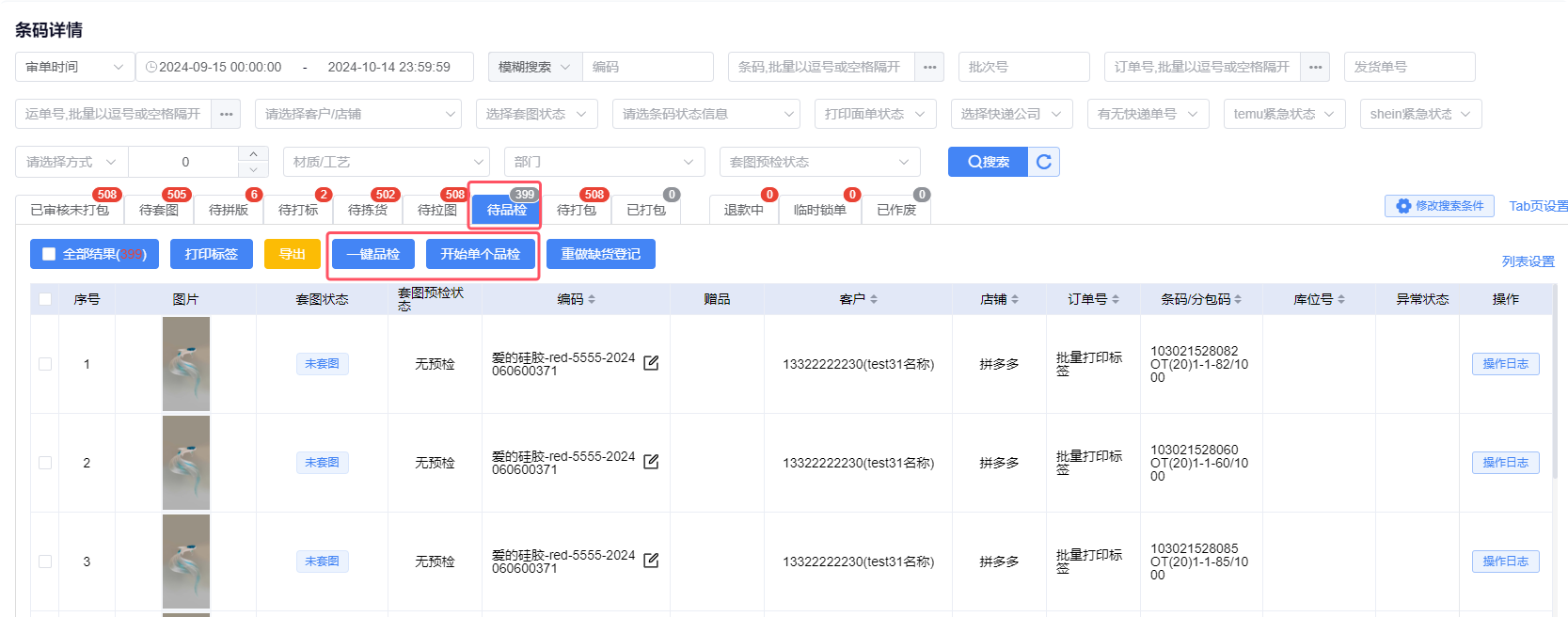The height and width of the screenshot is (617, 1568).
Task: Switch to the 待拣货 tab
Action: pos(368,210)
